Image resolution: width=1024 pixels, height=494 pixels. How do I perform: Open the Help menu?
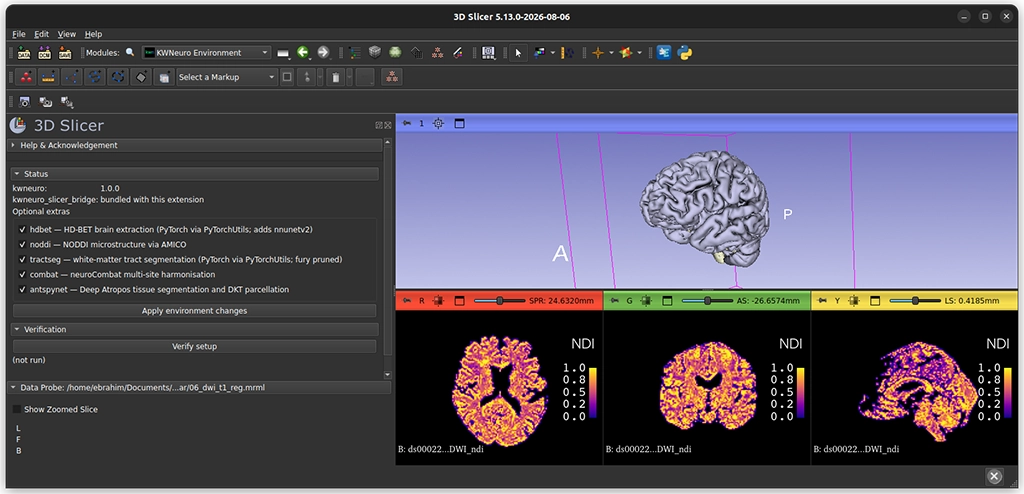[93, 34]
